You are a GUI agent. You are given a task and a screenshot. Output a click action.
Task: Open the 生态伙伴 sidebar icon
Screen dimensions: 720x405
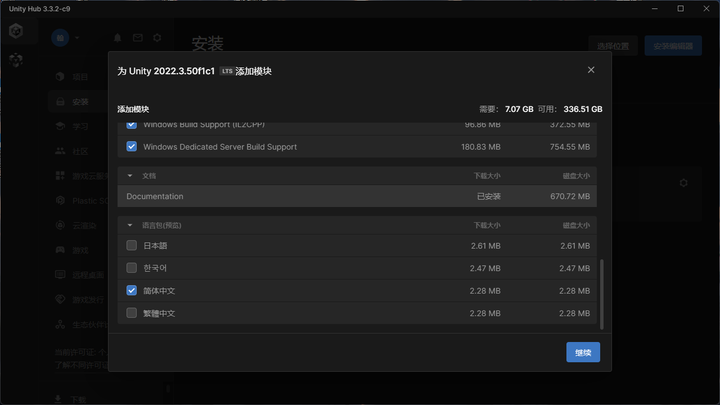tap(60, 324)
